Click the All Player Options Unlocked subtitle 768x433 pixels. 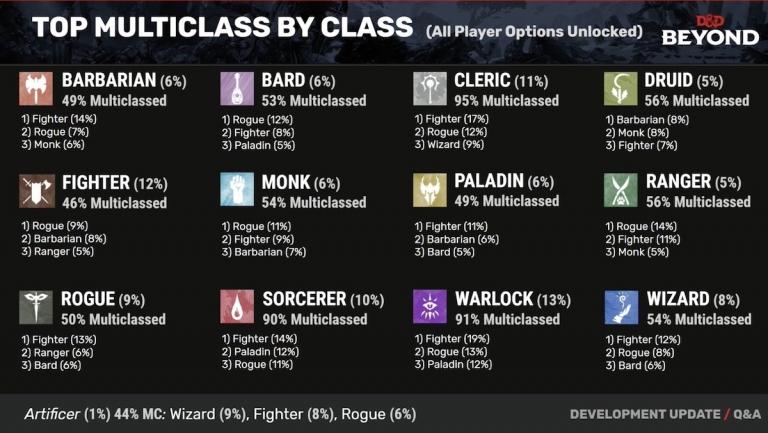(x=533, y=31)
